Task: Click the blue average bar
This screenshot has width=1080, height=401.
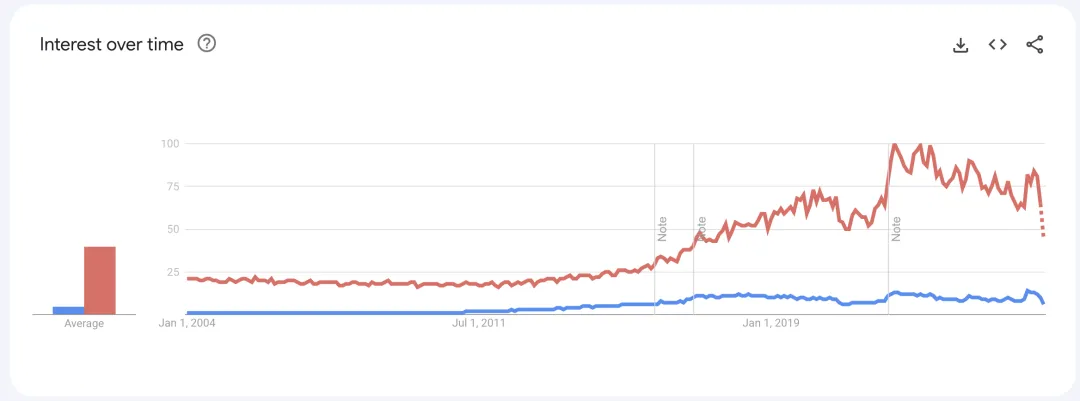Action: [68, 310]
